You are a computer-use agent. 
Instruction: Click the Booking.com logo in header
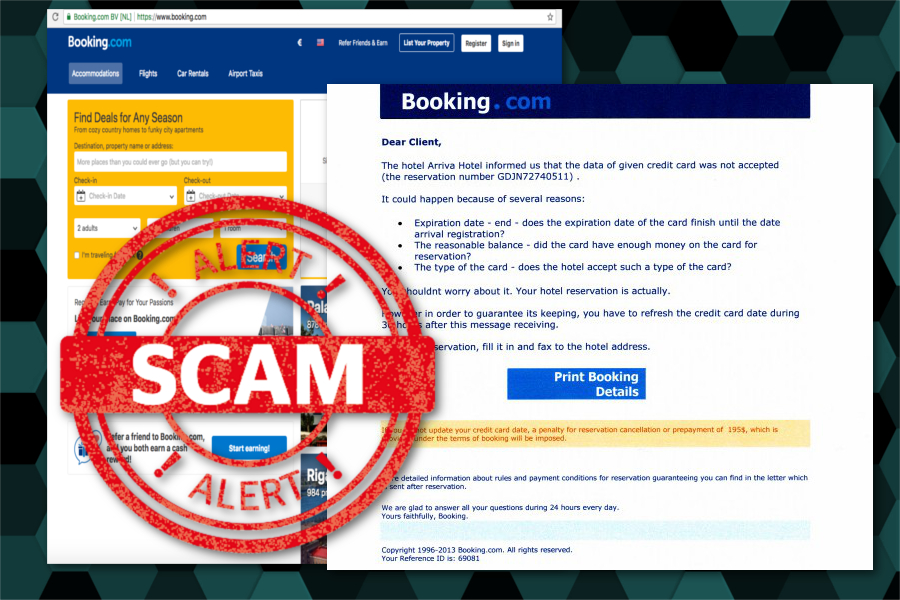(x=99, y=42)
